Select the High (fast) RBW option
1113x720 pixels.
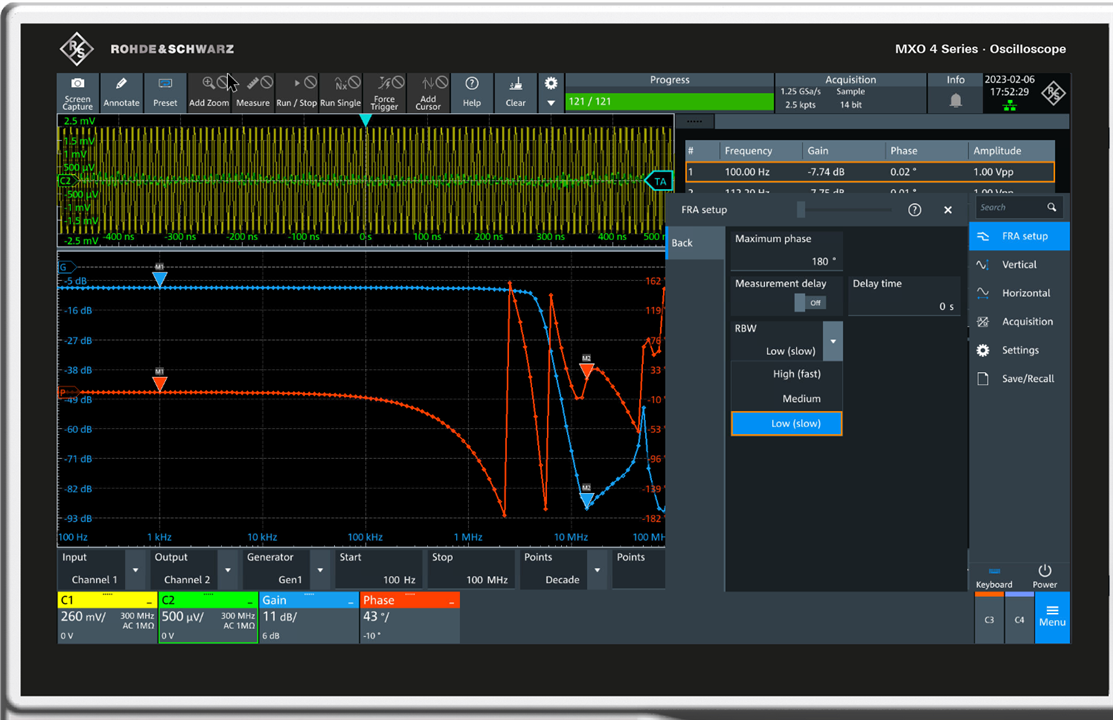point(796,374)
